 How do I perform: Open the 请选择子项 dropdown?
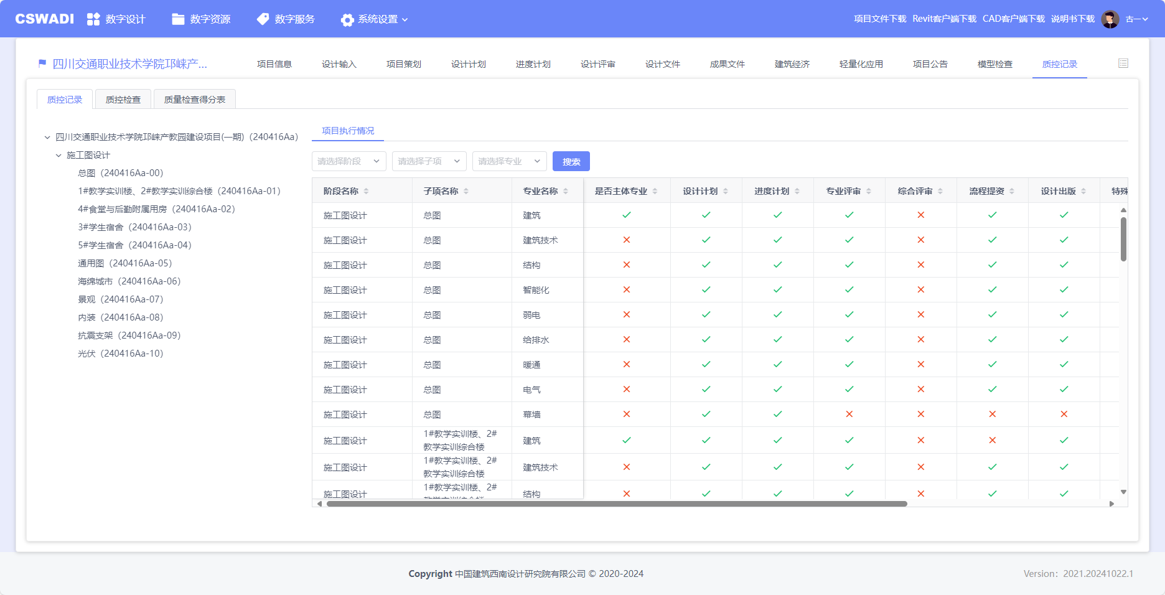pos(428,161)
